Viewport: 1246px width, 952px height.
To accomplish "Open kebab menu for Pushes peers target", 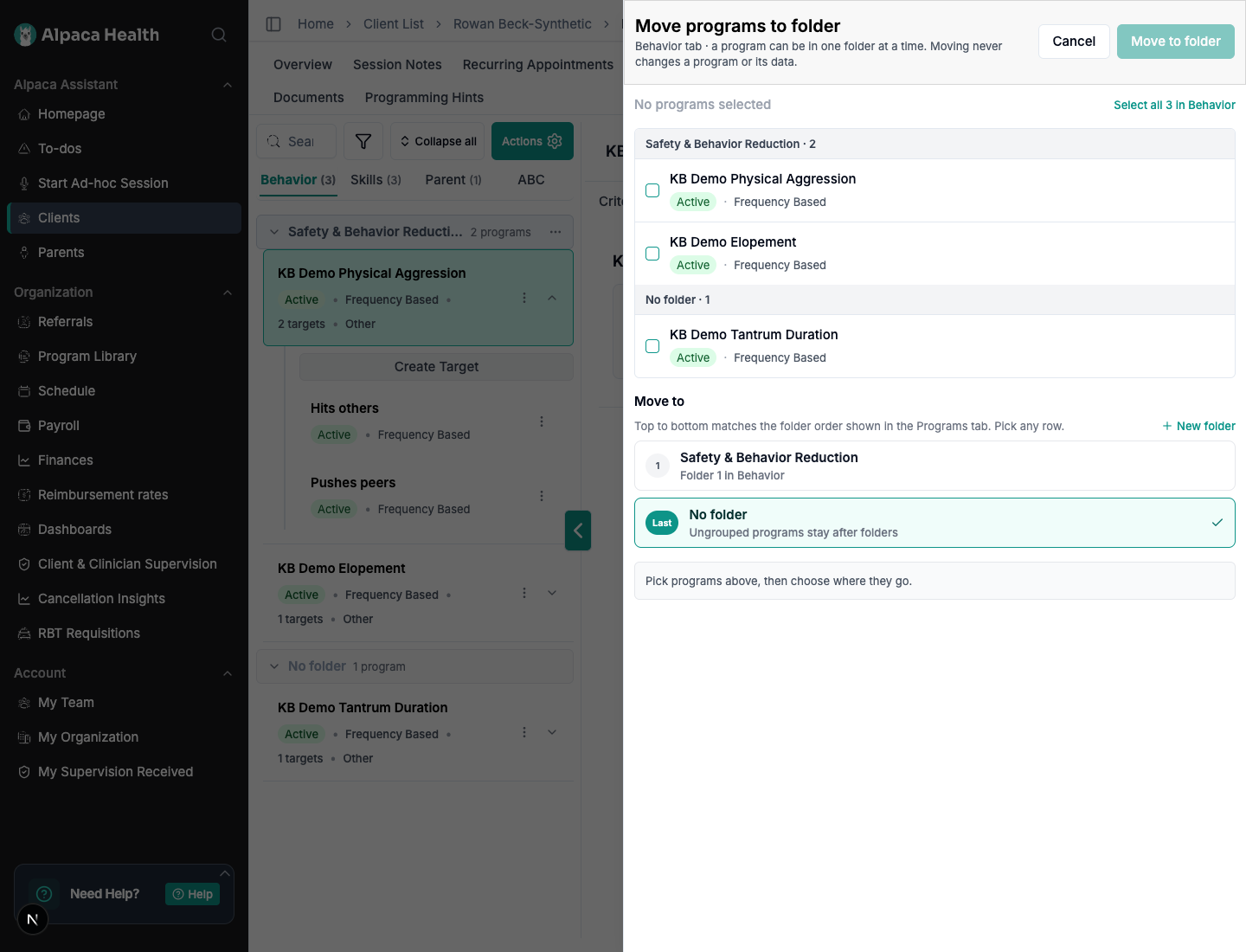I will click(542, 496).
